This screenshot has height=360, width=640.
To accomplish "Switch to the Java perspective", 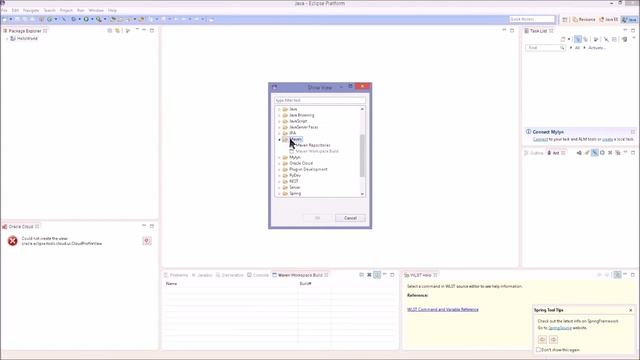I will [x=629, y=20].
